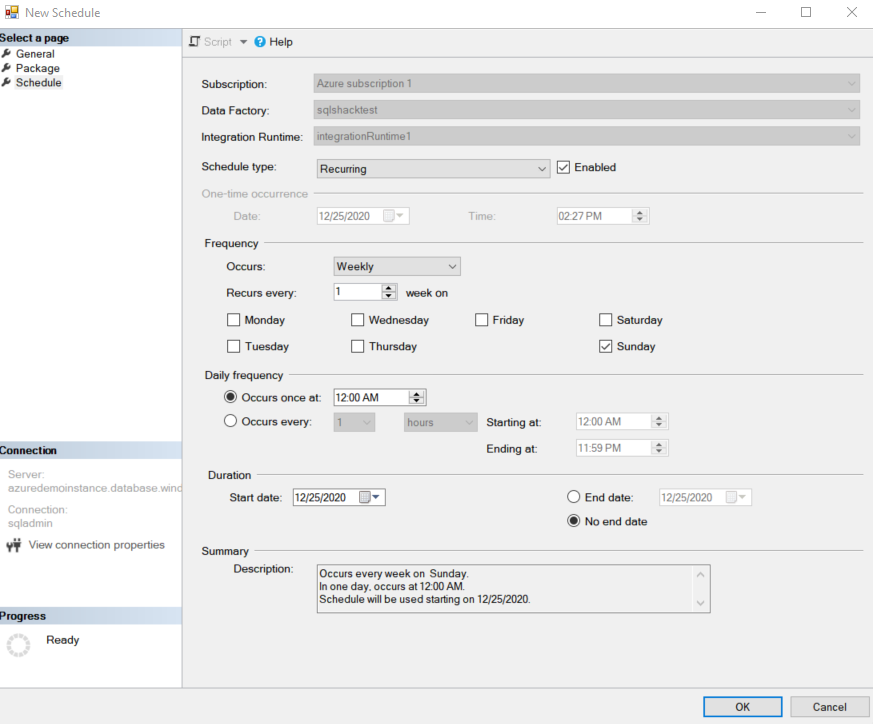Open the Schedule type dropdown
Image resolution: width=873 pixels, height=724 pixels.
tap(541, 169)
